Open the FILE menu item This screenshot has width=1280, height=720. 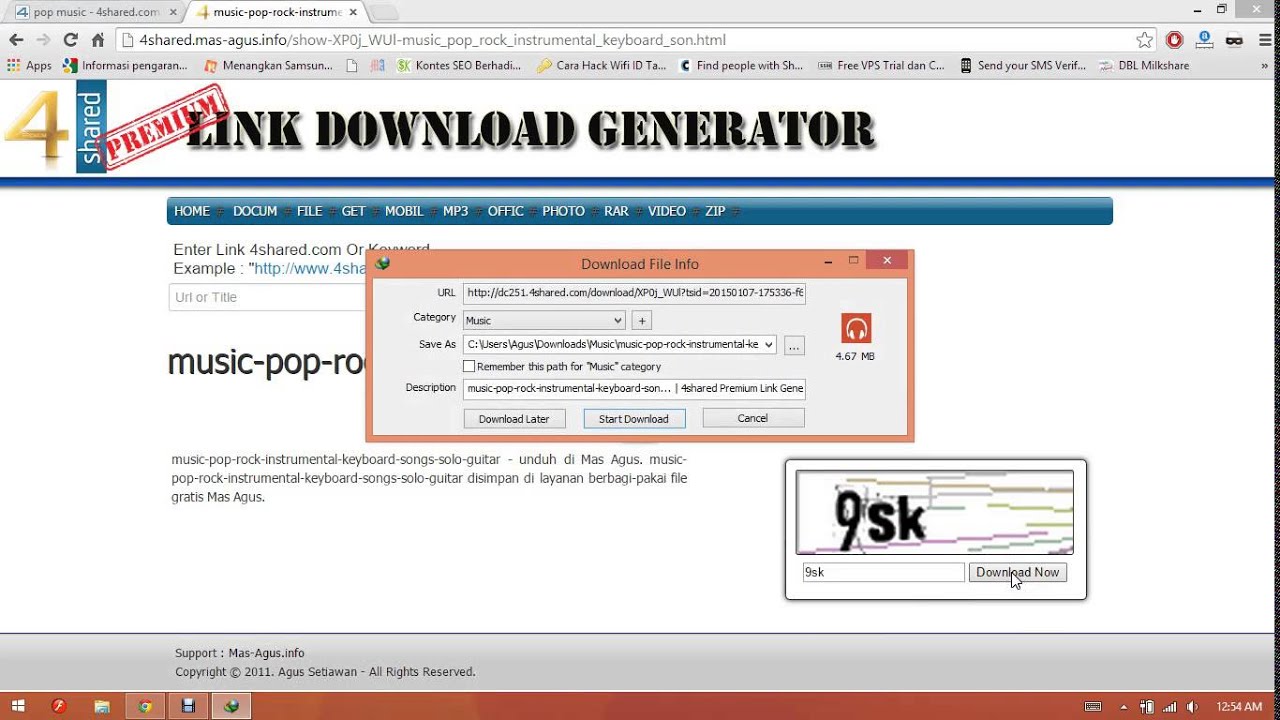[310, 211]
